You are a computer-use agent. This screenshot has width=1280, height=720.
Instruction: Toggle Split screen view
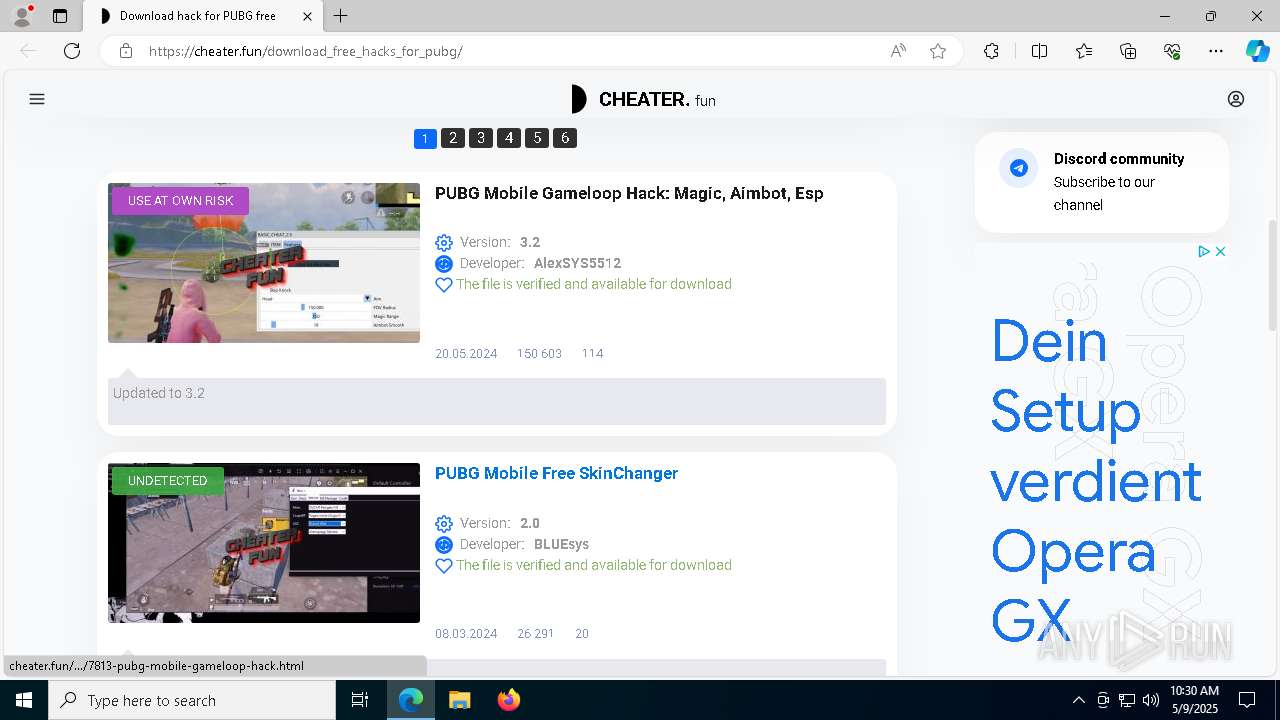1039,51
